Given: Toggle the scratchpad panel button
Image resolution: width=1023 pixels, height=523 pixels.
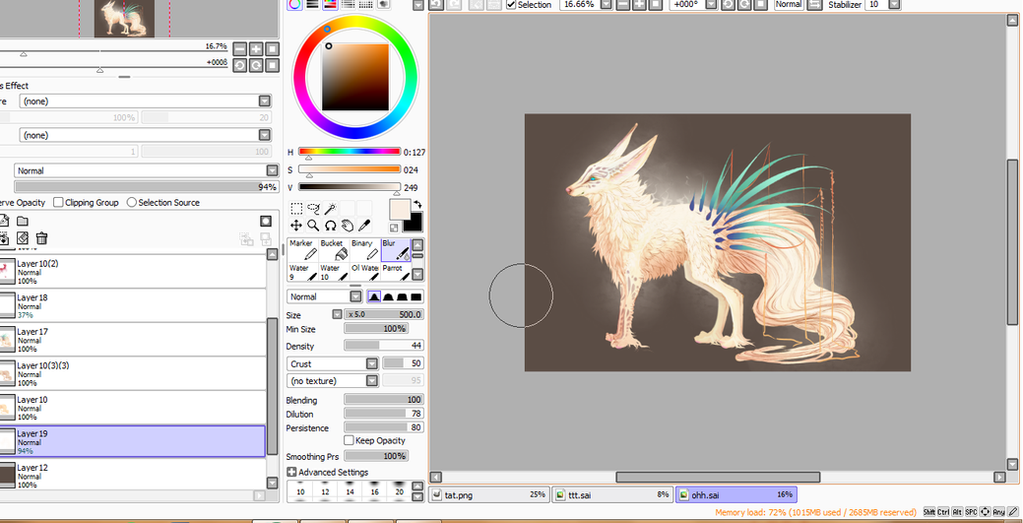Looking at the screenshot, I should tap(383, 4).
